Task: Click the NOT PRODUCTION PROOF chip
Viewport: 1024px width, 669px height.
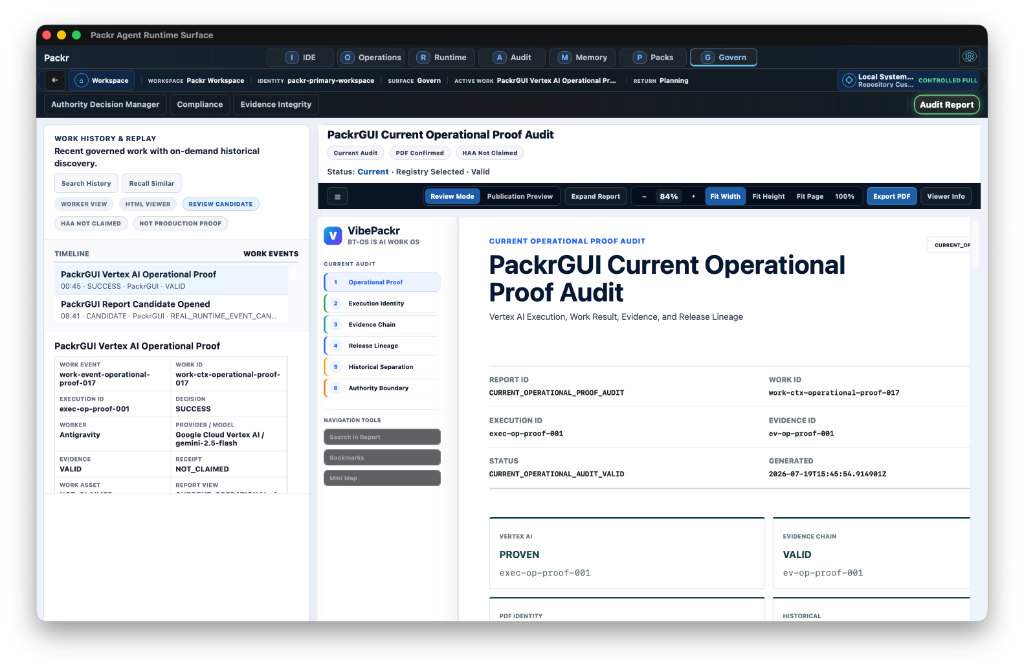Action: [x=180, y=223]
